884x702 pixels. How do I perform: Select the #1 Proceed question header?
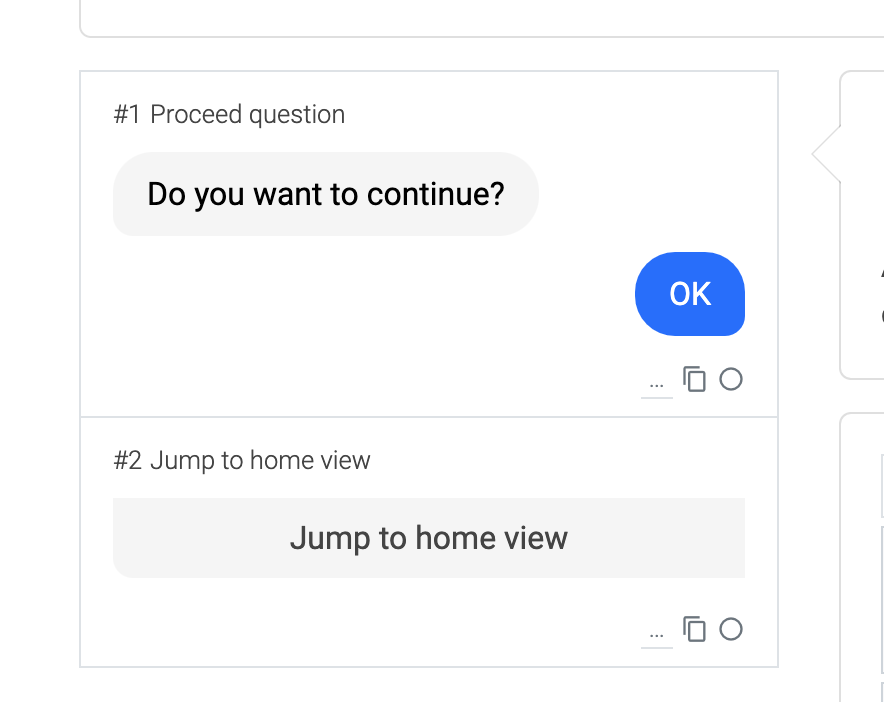click(x=228, y=114)
